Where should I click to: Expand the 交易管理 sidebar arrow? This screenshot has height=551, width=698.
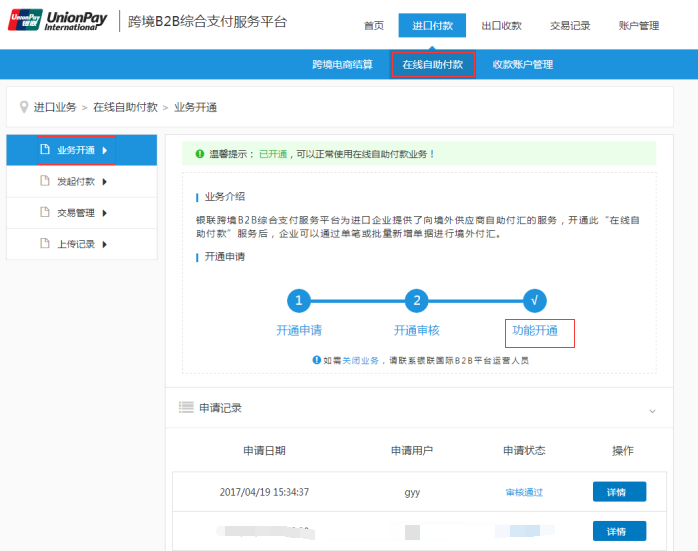(x=104, y=213)
